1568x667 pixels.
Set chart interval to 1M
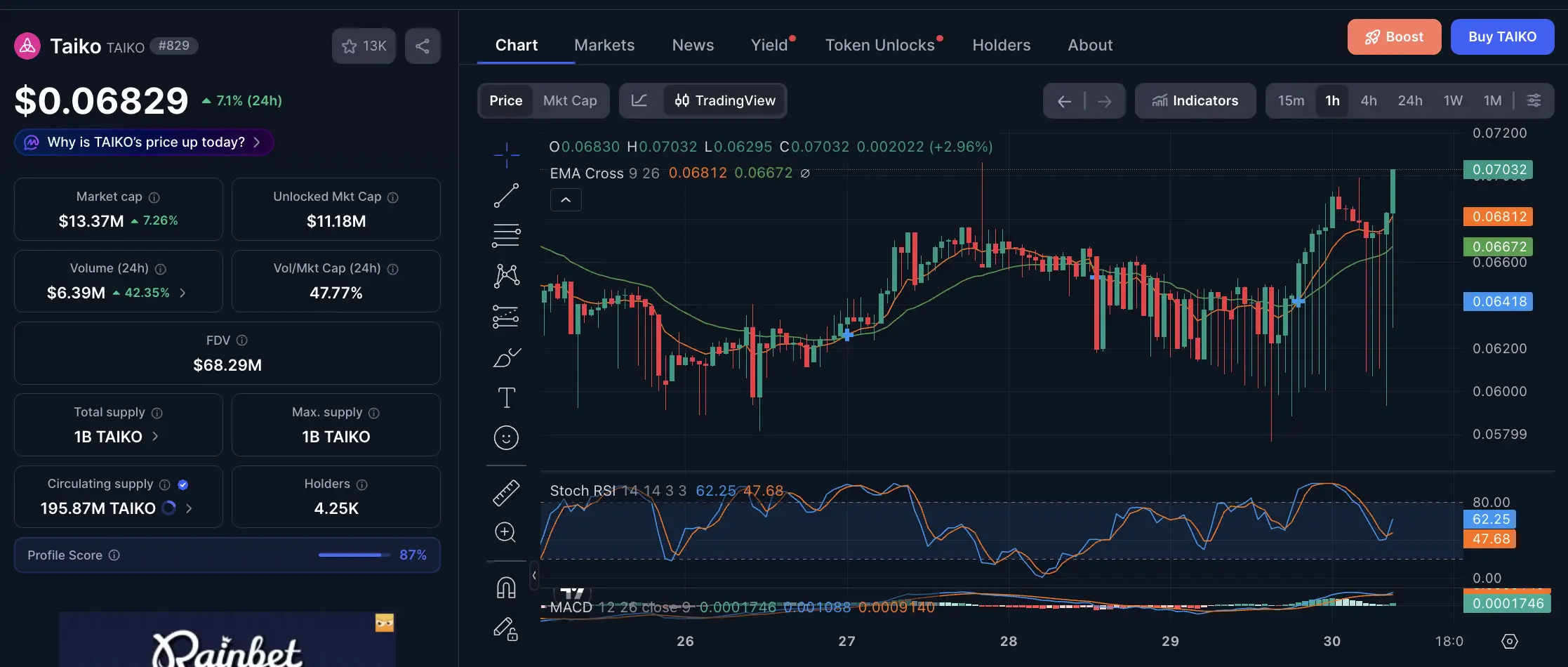(1493, 100)
